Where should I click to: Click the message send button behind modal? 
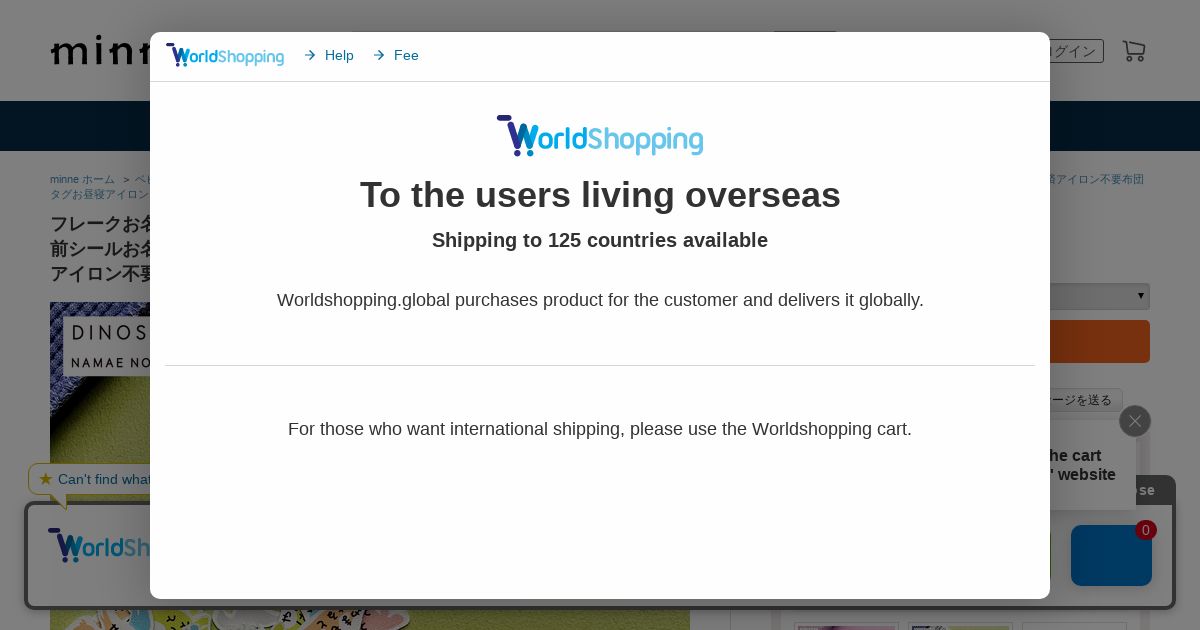(x=1086, y=400)
